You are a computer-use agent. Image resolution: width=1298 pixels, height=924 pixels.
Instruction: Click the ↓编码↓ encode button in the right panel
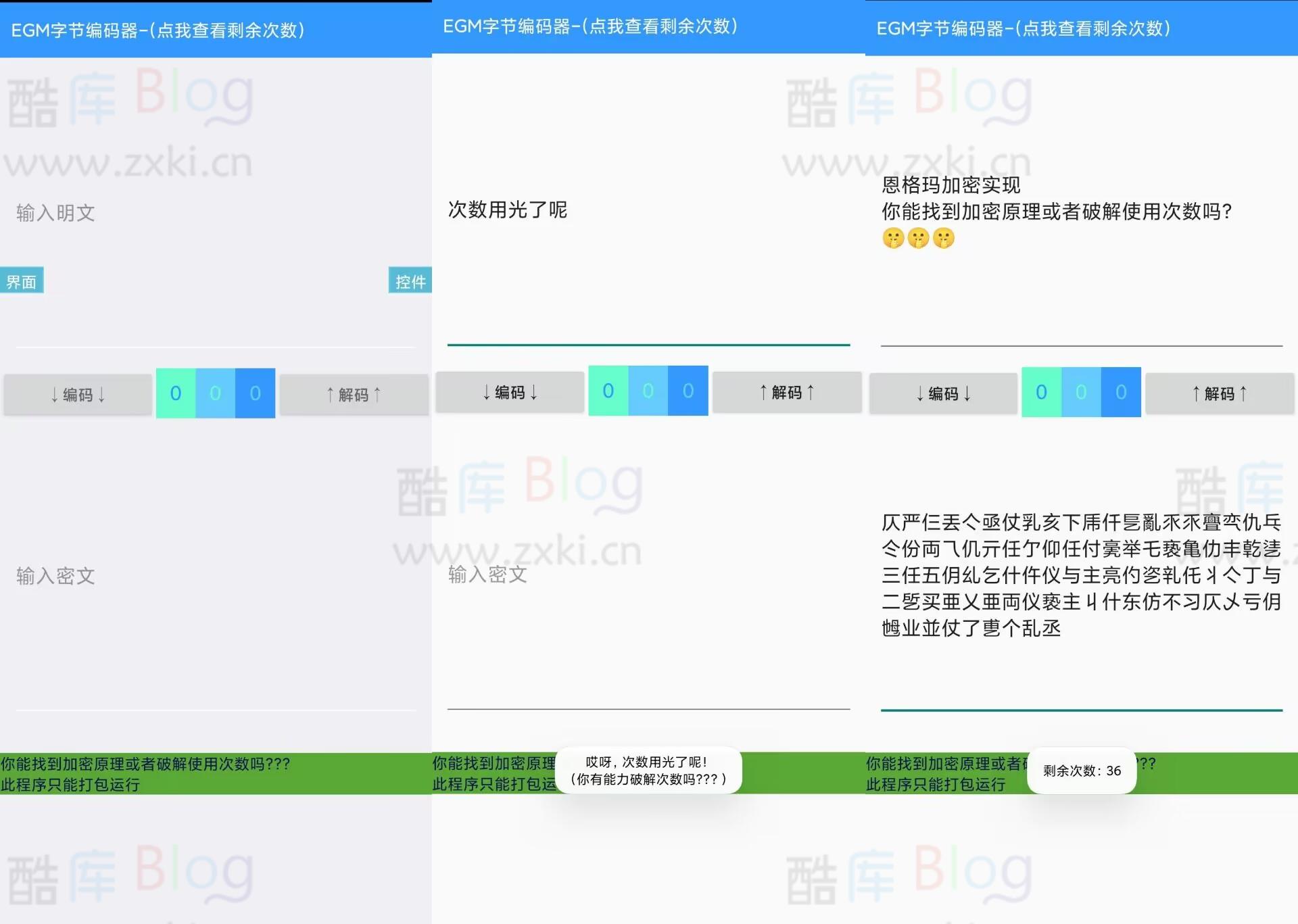942,393
